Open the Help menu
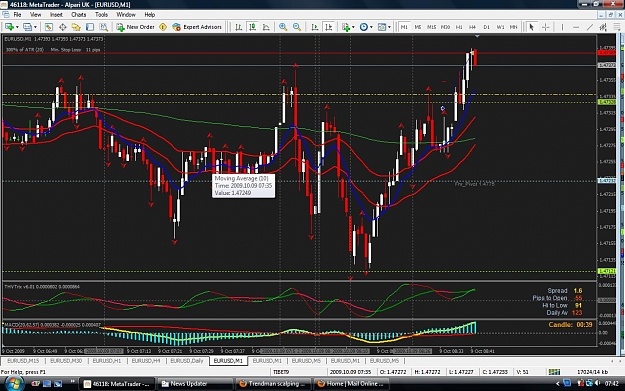 [149, 14]
